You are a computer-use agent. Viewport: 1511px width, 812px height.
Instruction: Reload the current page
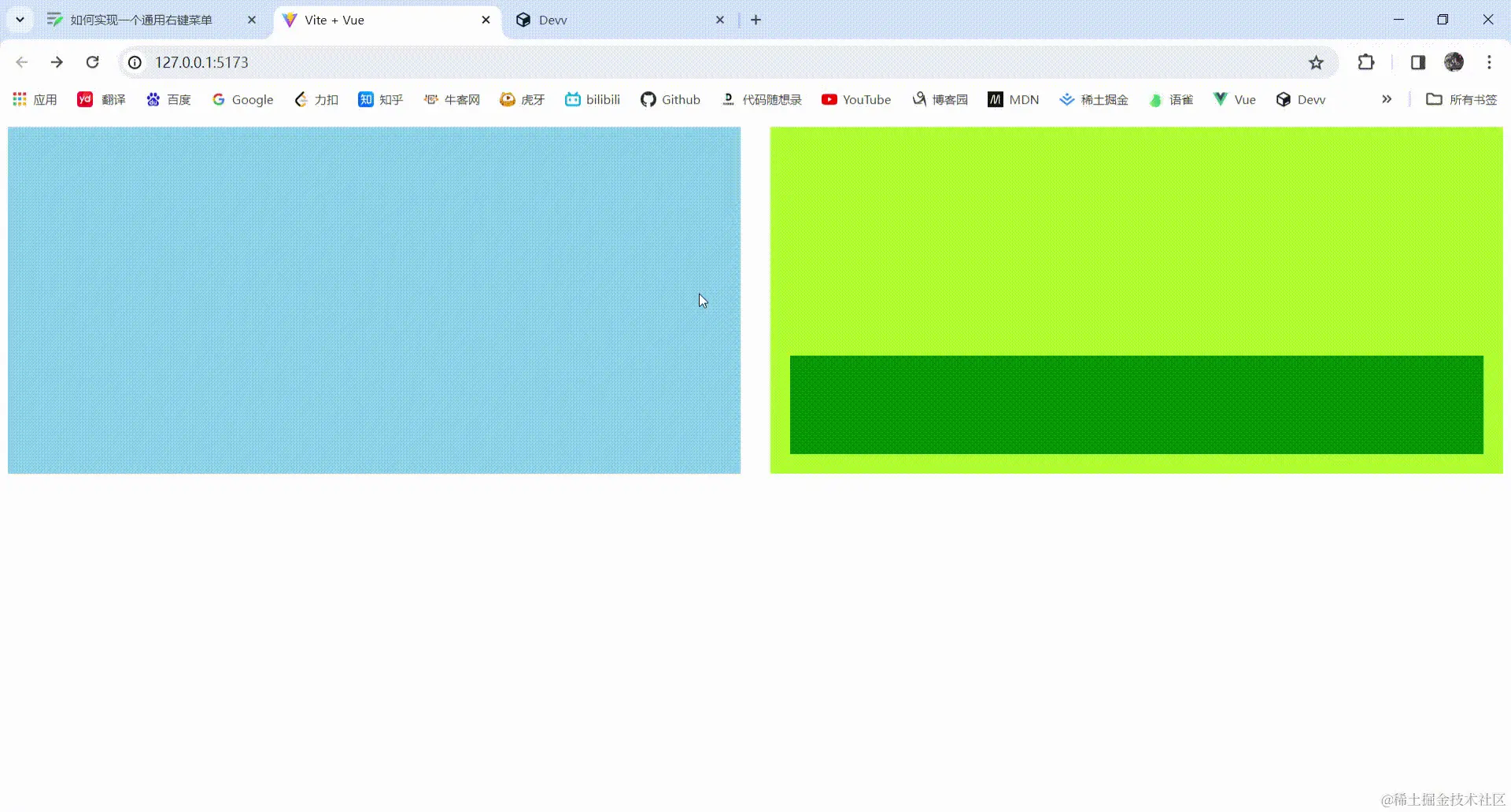point(92,62)
